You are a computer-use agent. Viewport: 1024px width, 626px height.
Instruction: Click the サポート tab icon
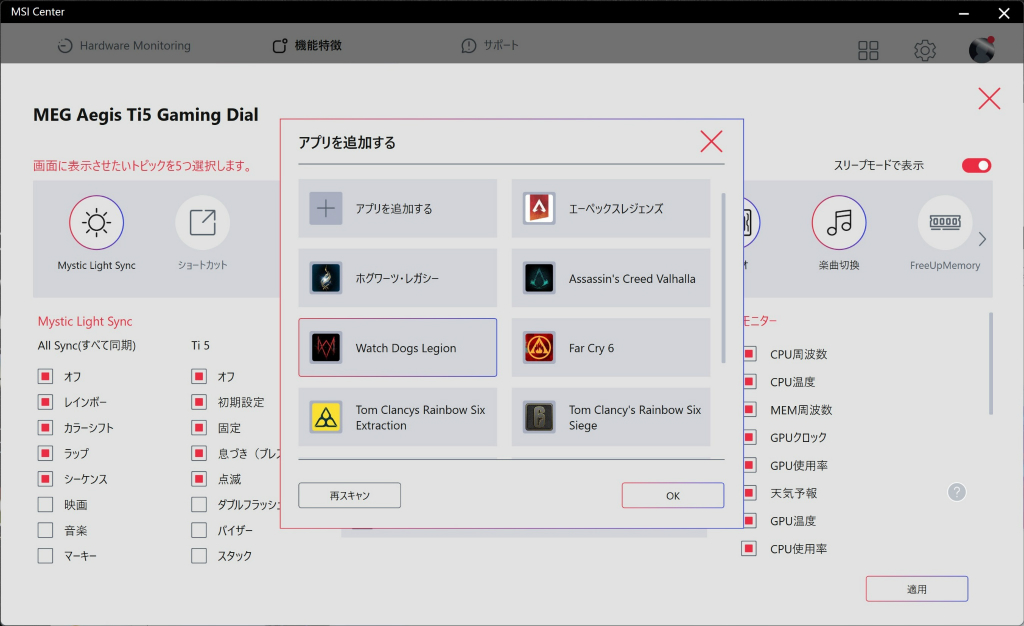(469, 46)
